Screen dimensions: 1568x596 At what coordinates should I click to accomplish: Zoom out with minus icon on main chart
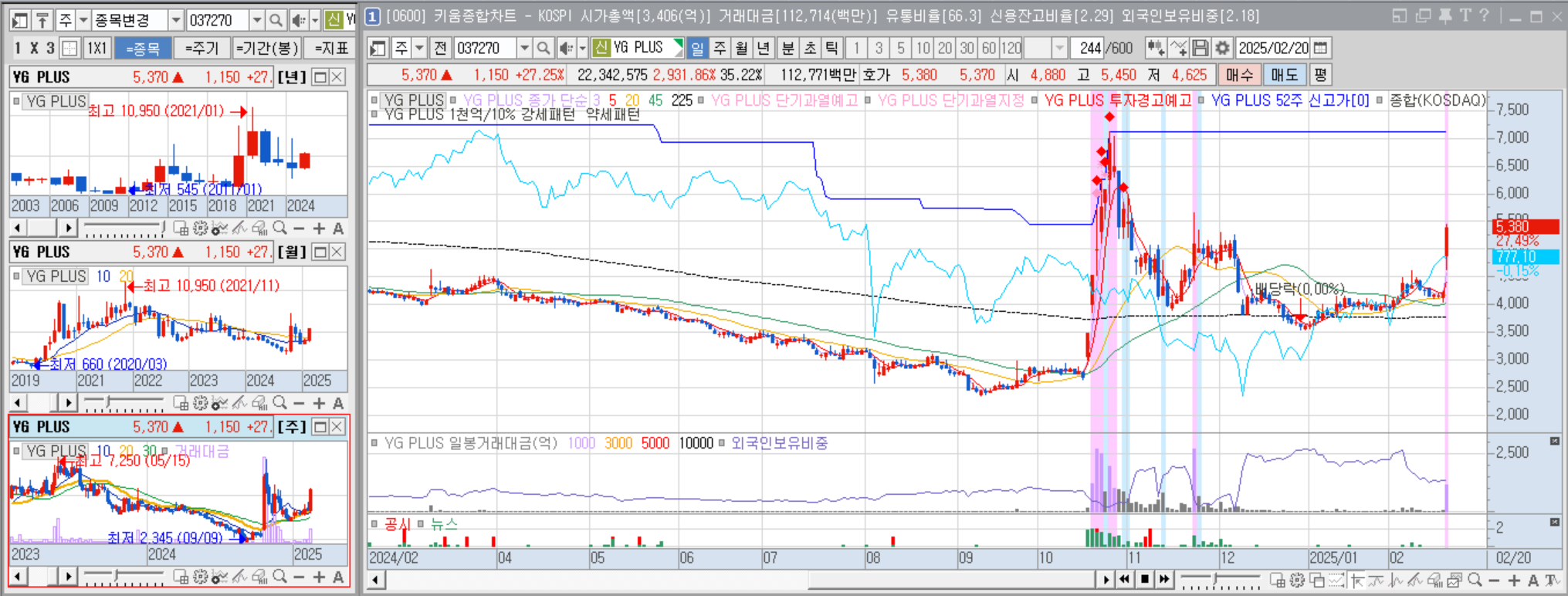[1494, 580]
